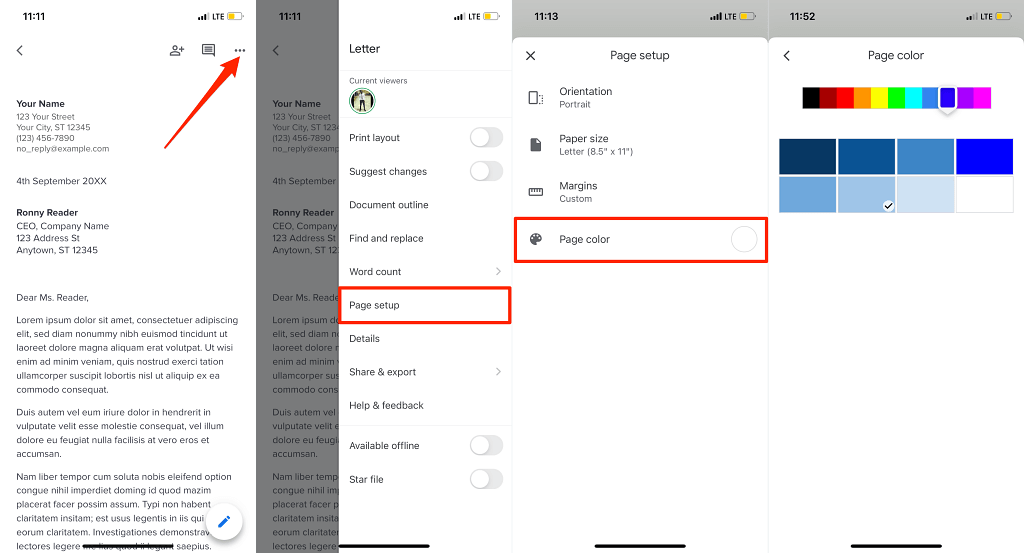The height and width of the screenshot is (553, 1024).
Task: Expand Share & export submenu arrow
Action: point(498,371)
